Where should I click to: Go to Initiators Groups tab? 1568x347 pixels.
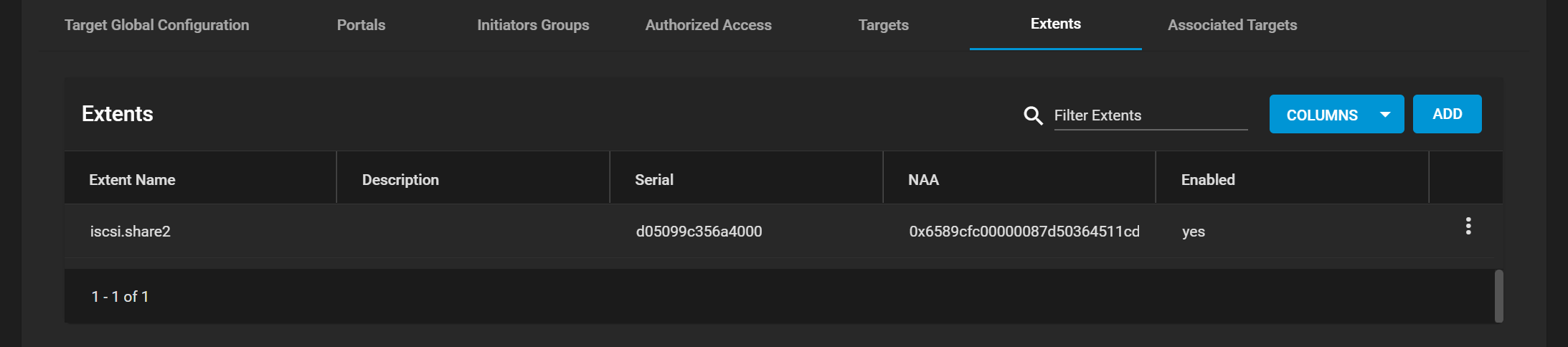point(533,25)
